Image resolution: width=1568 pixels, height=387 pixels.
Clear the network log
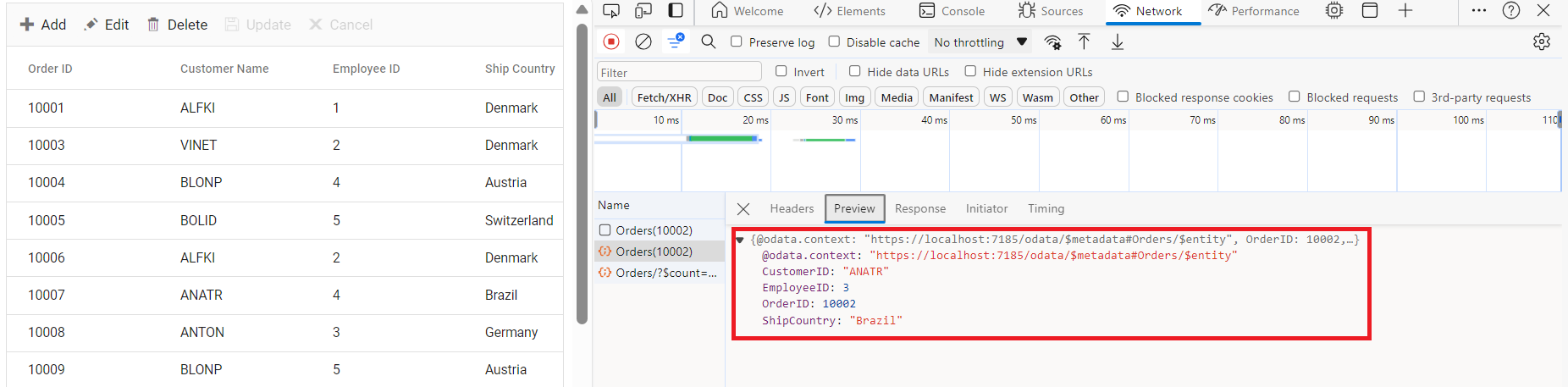643,41
